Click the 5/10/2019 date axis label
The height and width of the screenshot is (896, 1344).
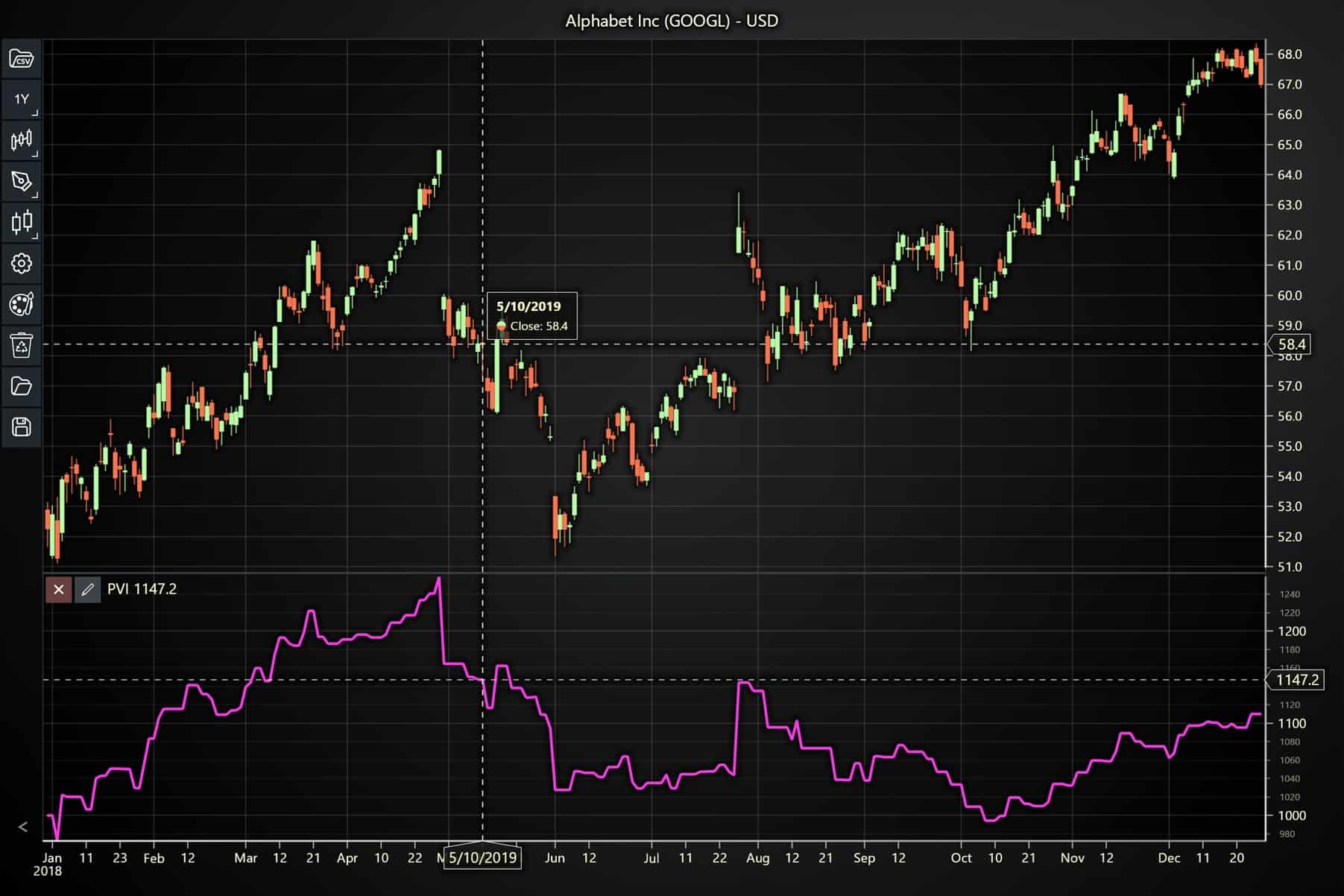pos(482,858)
